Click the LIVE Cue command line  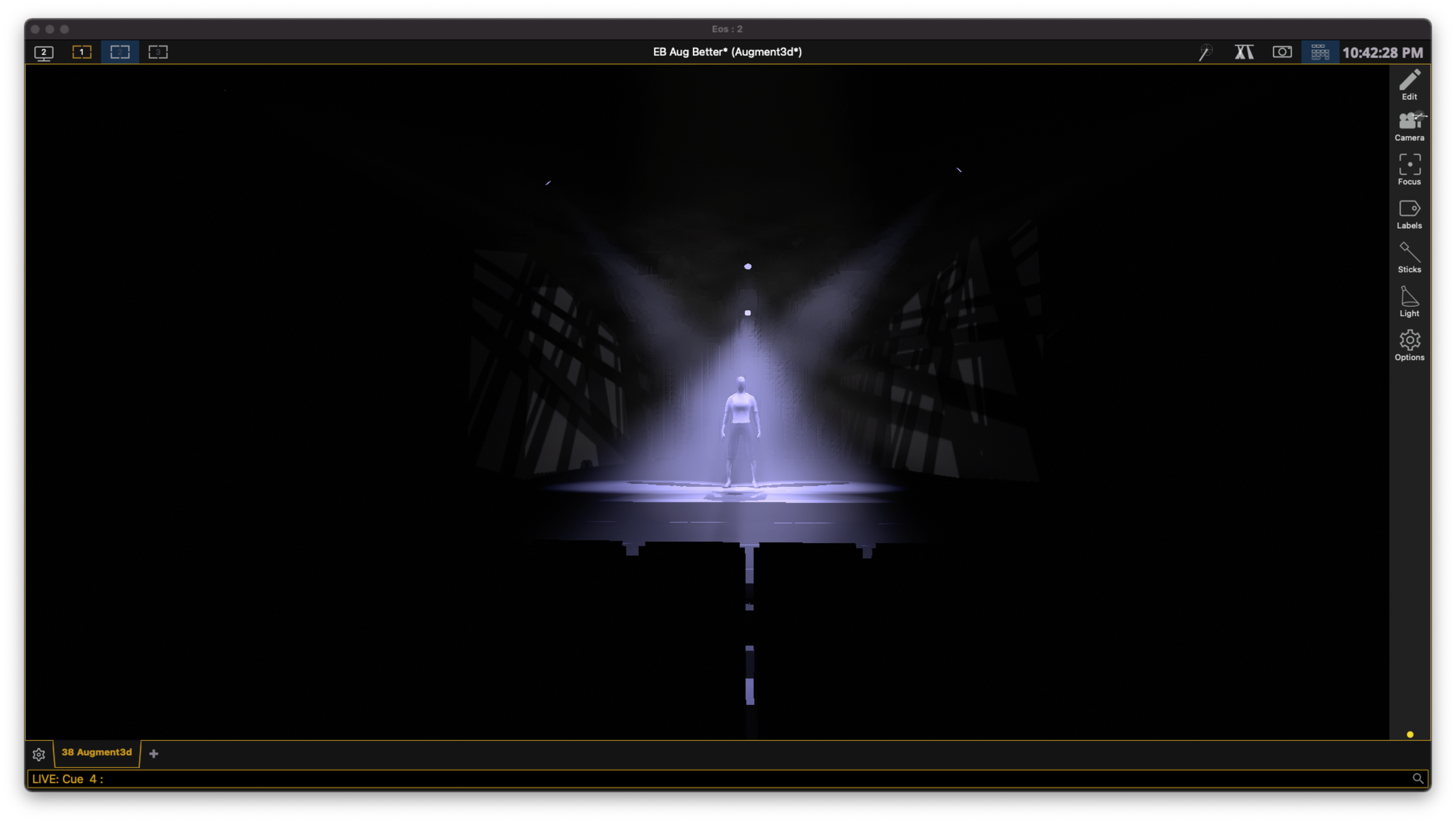[x=699, y=779]
